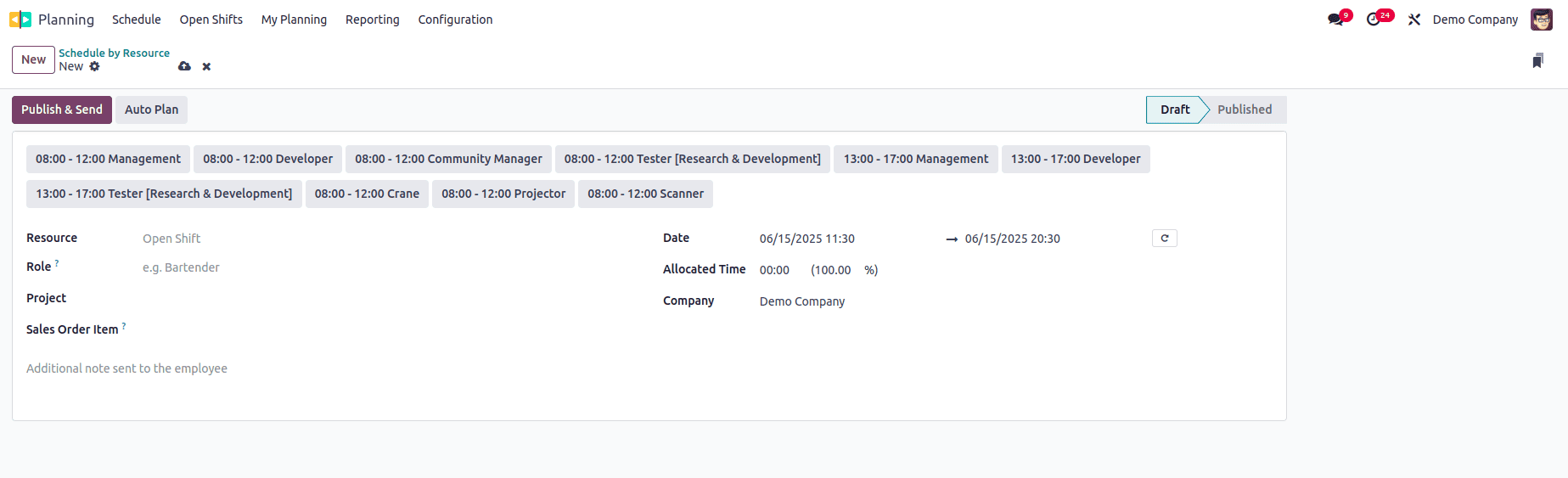Viewport: 1568px width, 478px height.
Task: Apply 08:00 - 12:00 Tester template
Action: tap(693, 159)
